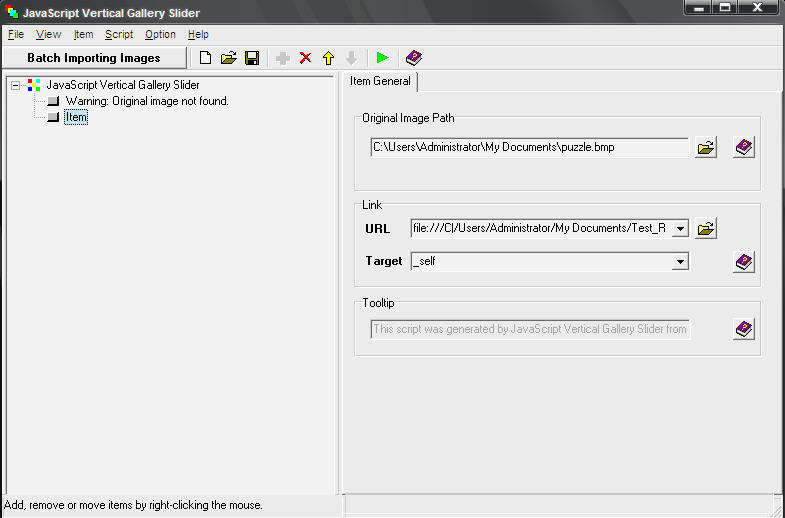The height and width of the screenshot is (518, 785).
Task: Delete item with the red X icon
Action: coord(305,58)
